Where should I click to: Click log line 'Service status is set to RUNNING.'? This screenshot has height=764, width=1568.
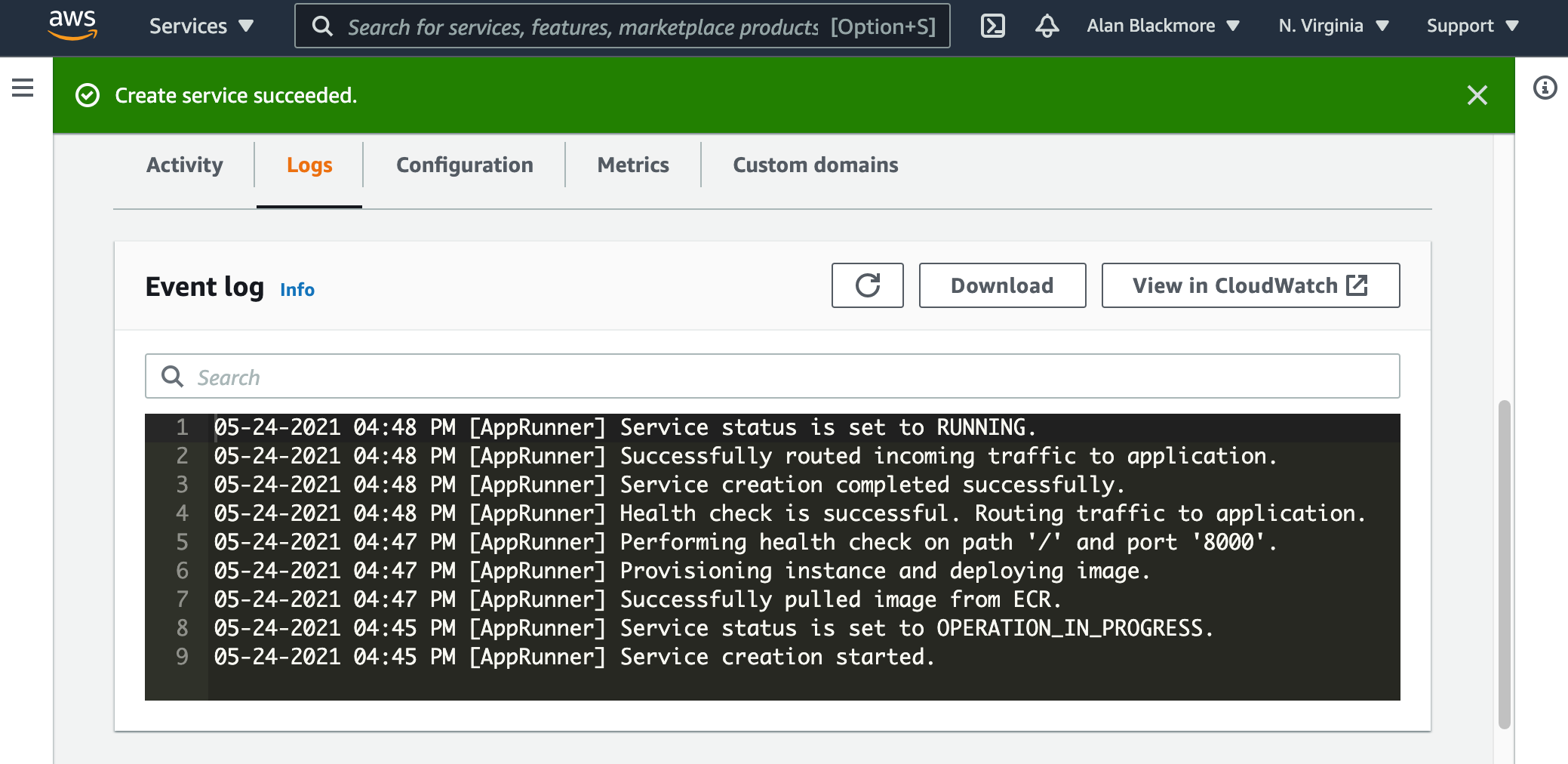(625, 428)
